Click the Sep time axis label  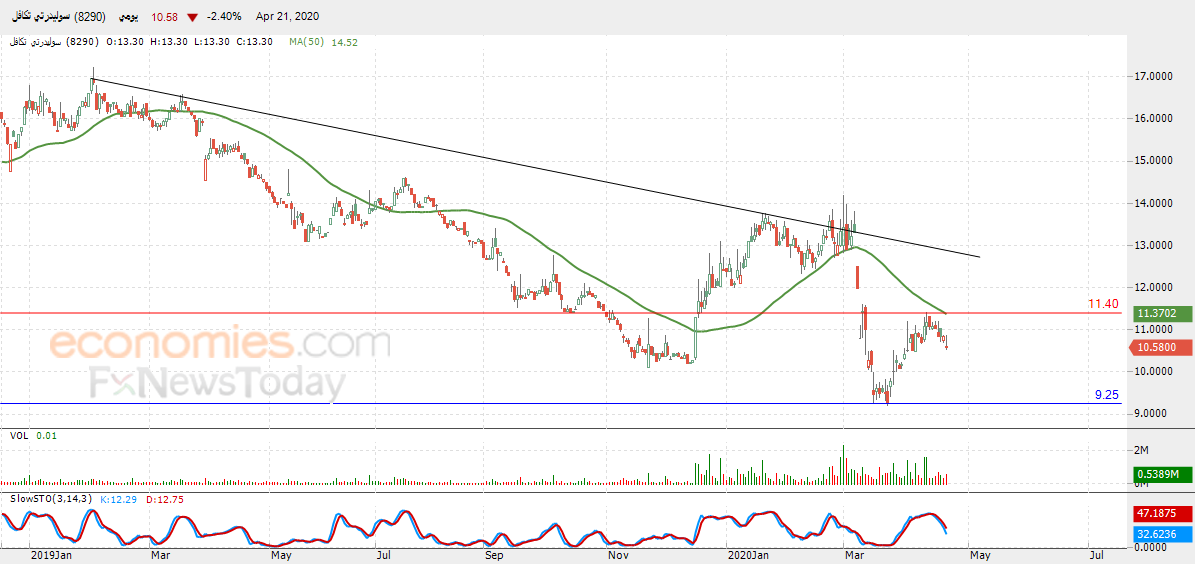495,555
